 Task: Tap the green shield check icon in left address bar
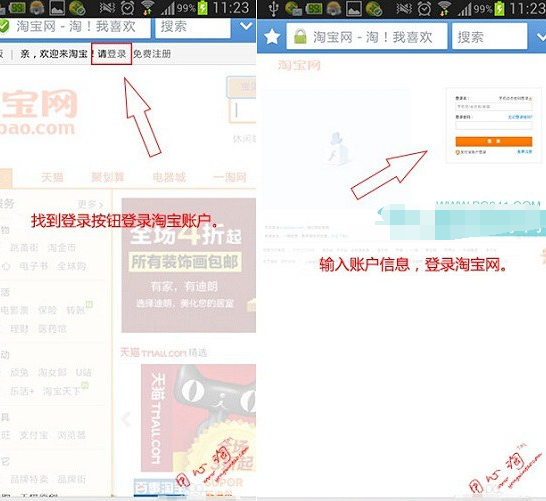pos(4,26)
